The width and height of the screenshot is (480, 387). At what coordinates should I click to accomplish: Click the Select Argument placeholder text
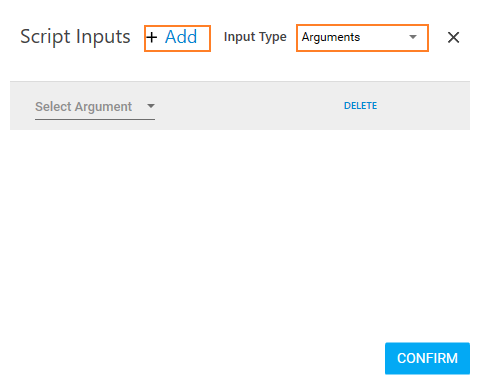point(83,107)
